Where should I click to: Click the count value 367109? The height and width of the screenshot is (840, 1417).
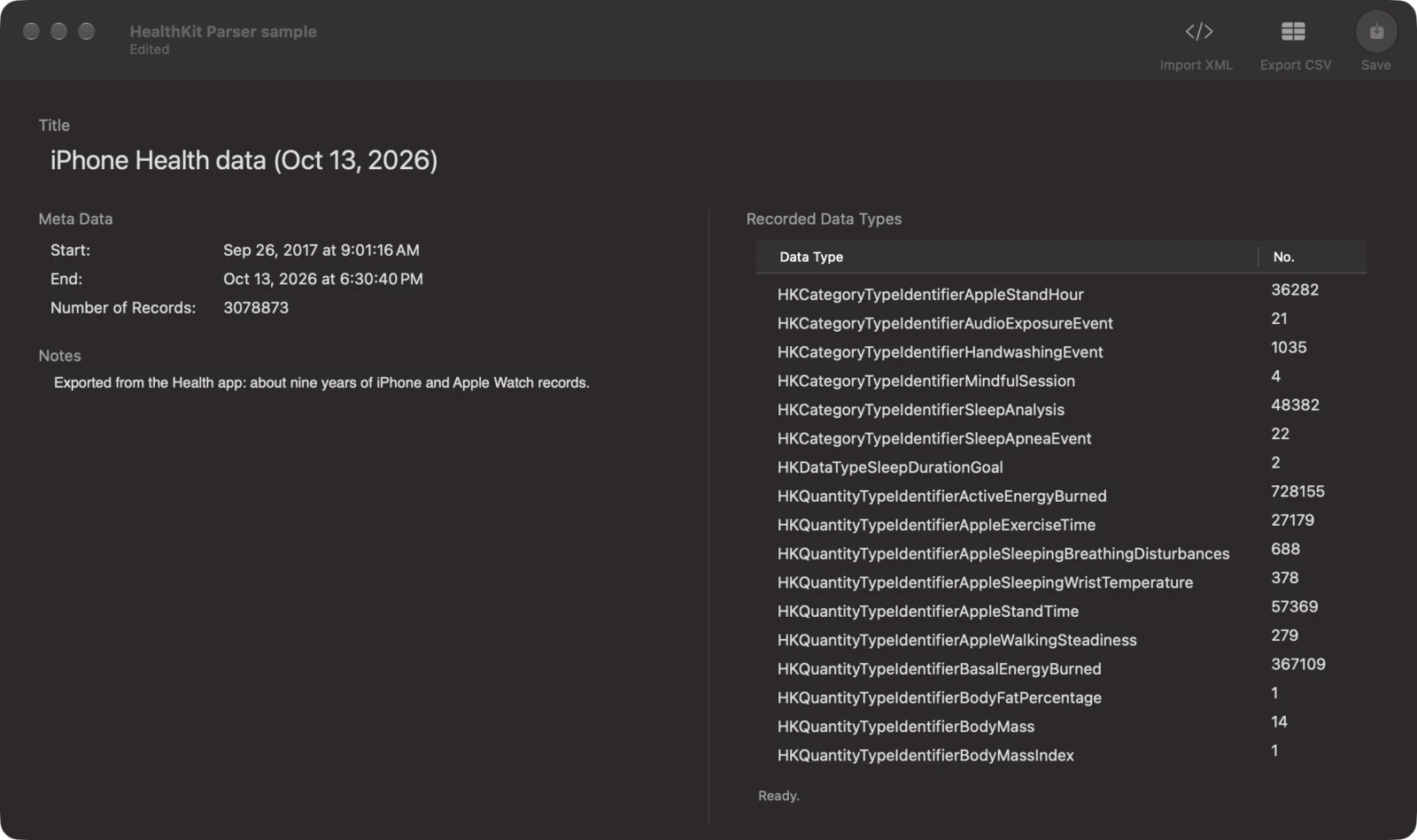[x=1298, y=664]
